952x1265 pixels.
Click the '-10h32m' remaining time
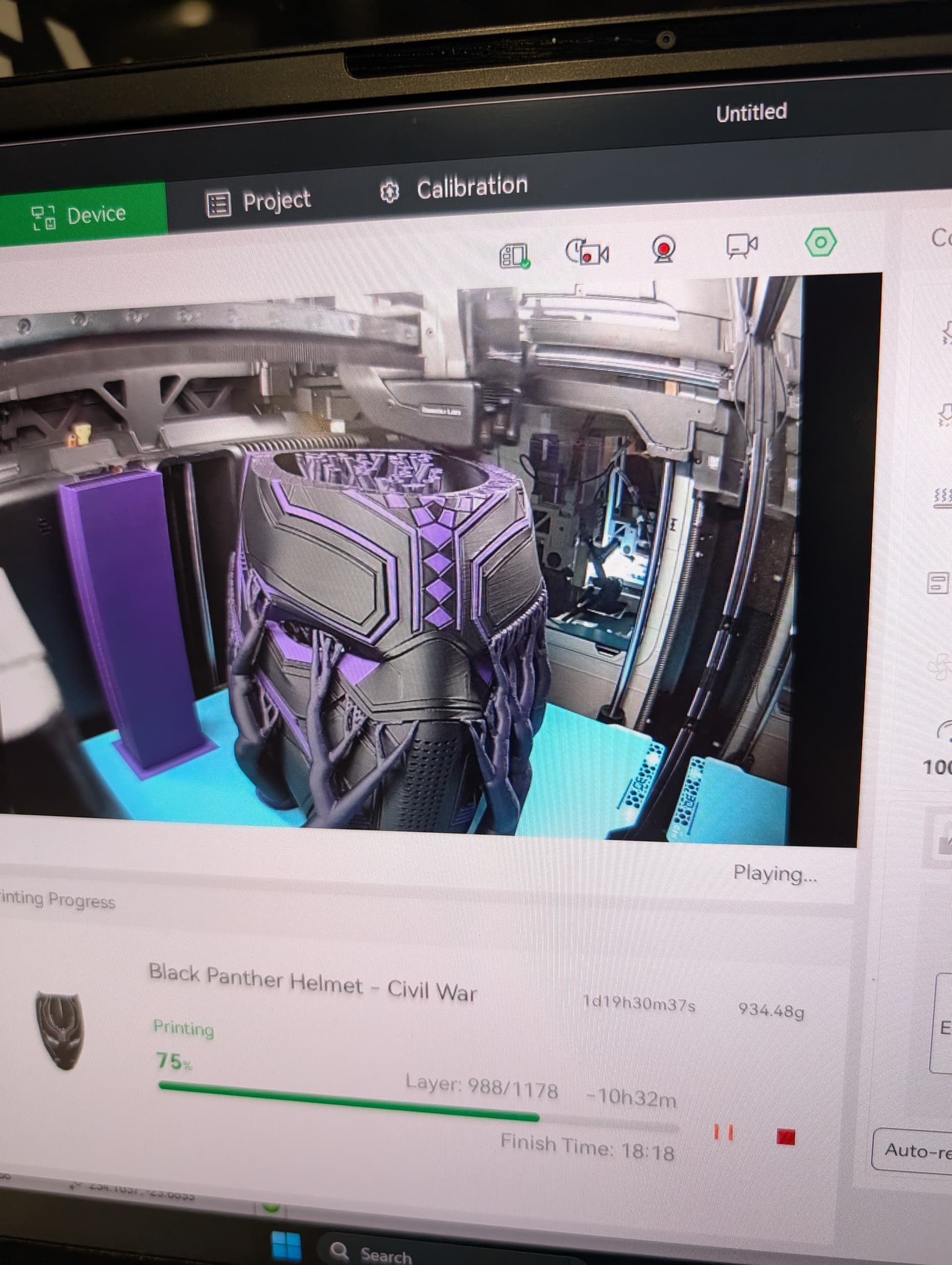click(631, 1097)
